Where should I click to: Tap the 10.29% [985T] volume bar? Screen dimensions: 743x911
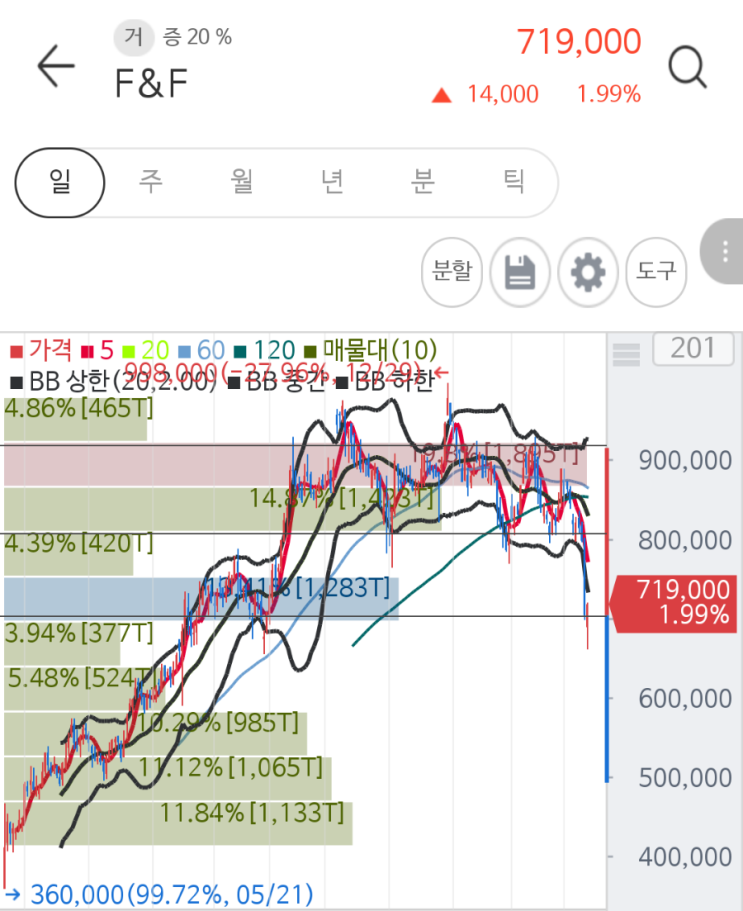(155, 734)
